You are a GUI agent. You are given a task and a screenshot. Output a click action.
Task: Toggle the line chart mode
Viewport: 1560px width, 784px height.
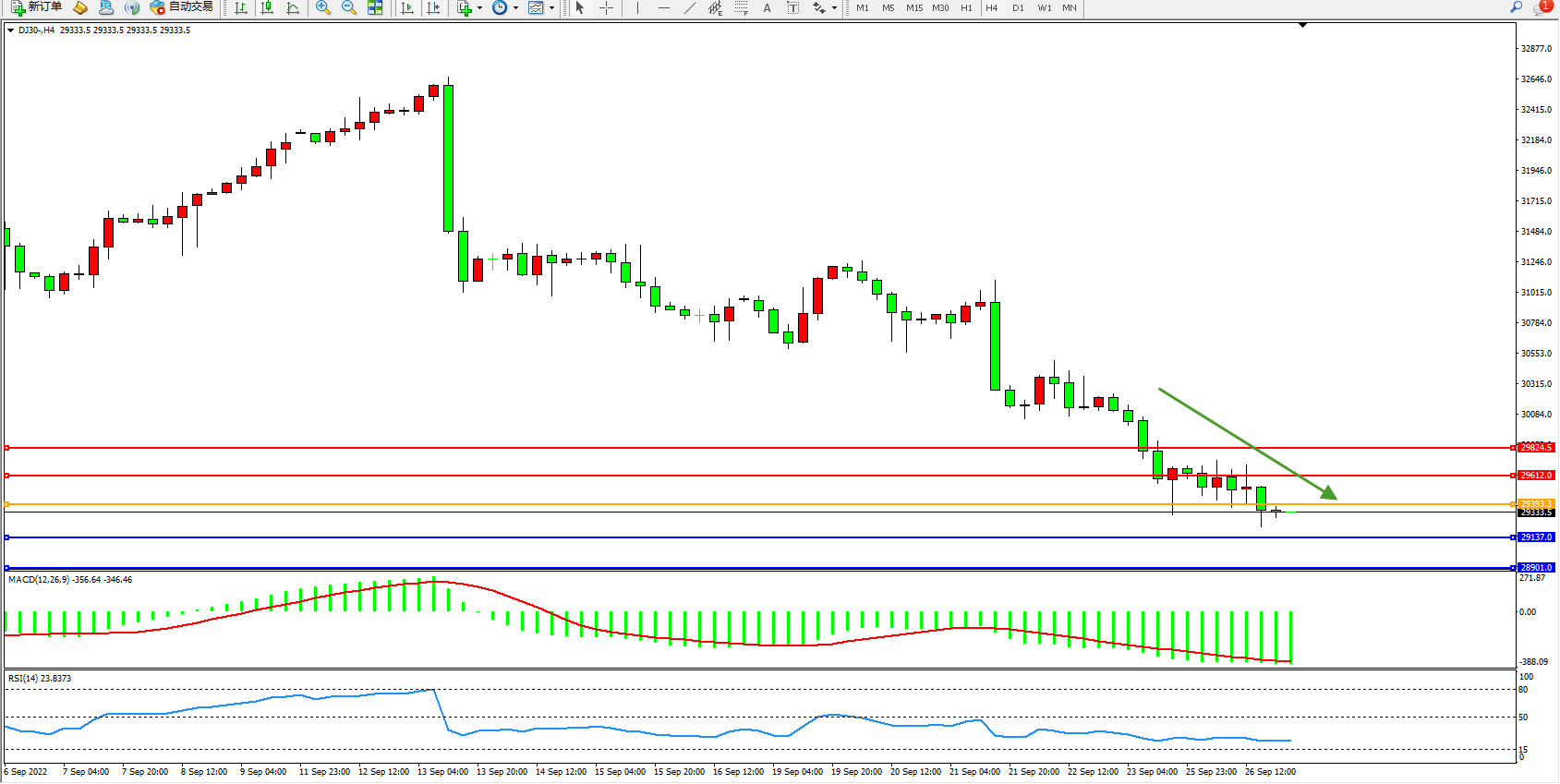click(293, 7)
